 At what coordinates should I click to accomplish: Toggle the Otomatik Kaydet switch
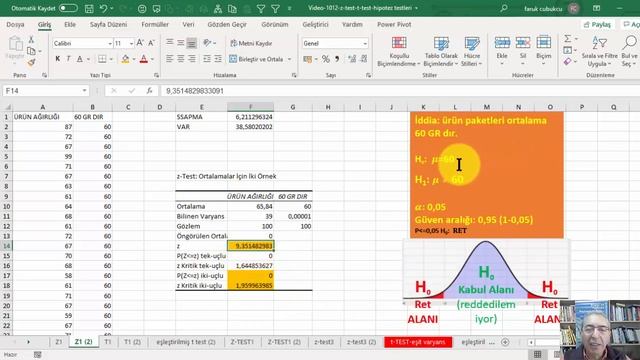coord(68,8)
